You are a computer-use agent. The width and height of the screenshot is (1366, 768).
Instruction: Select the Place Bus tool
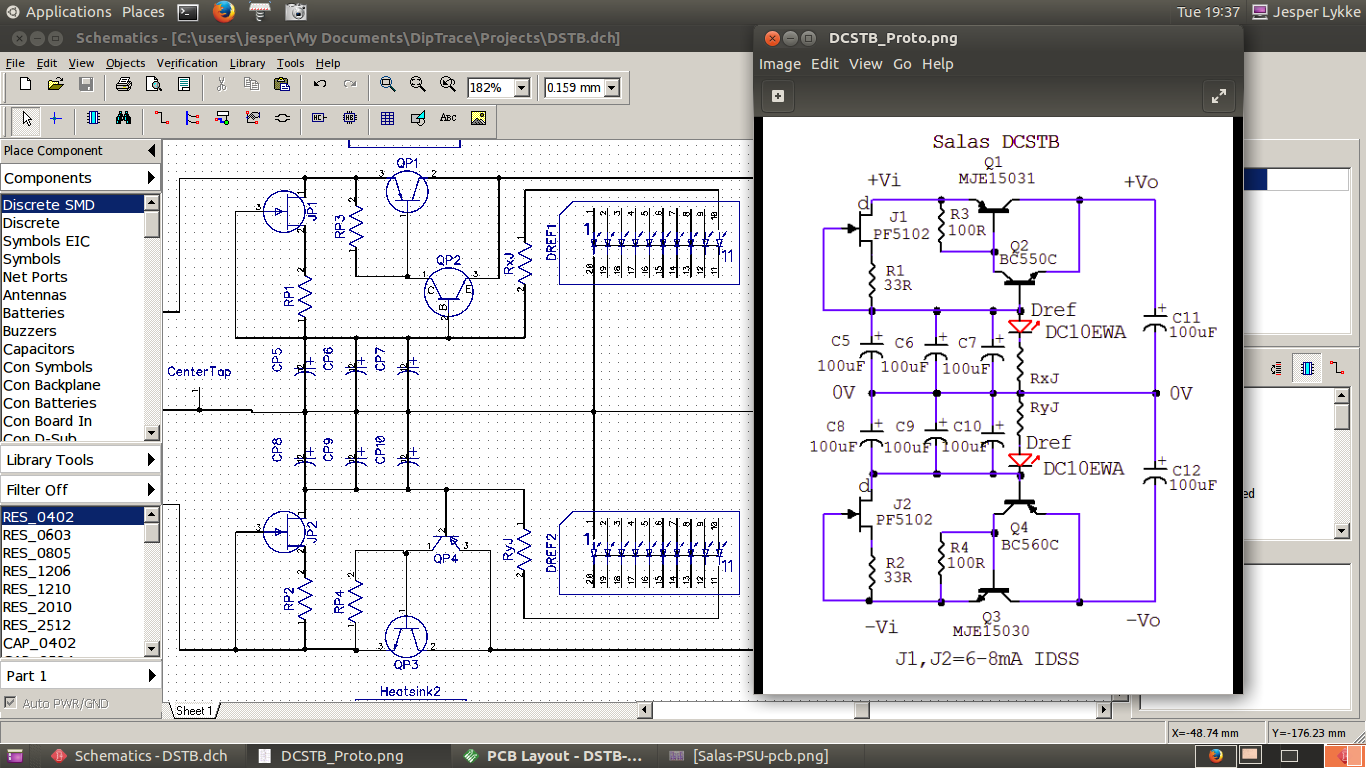point(192,118)
